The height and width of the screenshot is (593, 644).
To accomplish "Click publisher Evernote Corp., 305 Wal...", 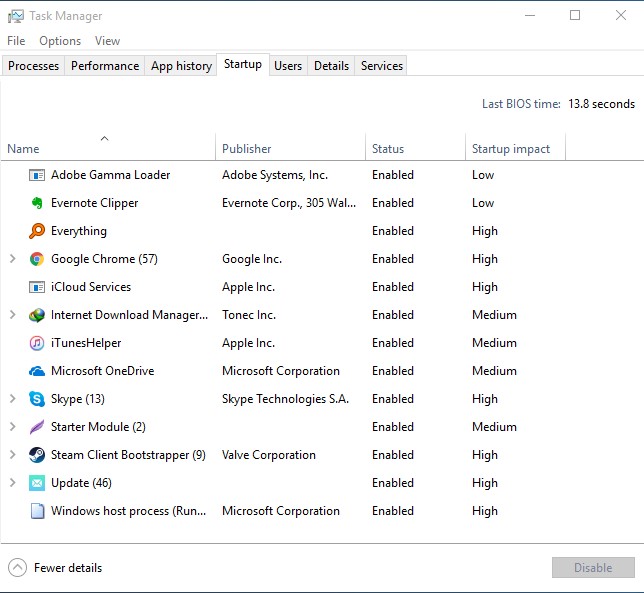I will pyautogui.click(x=289, y=203).
